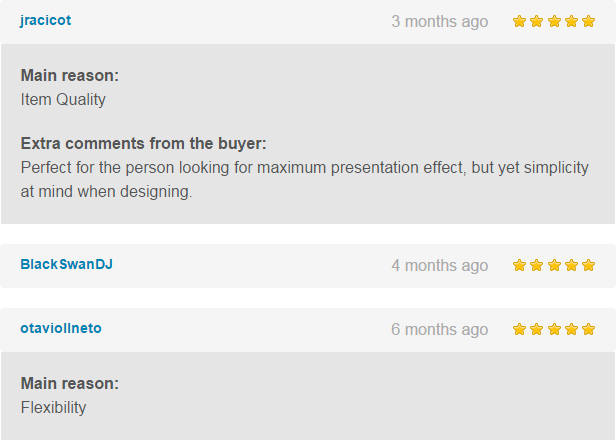The height and width of the screenshot is (440, 616).
Task: Click the first star in jracicot's rating
Action: 519,21
